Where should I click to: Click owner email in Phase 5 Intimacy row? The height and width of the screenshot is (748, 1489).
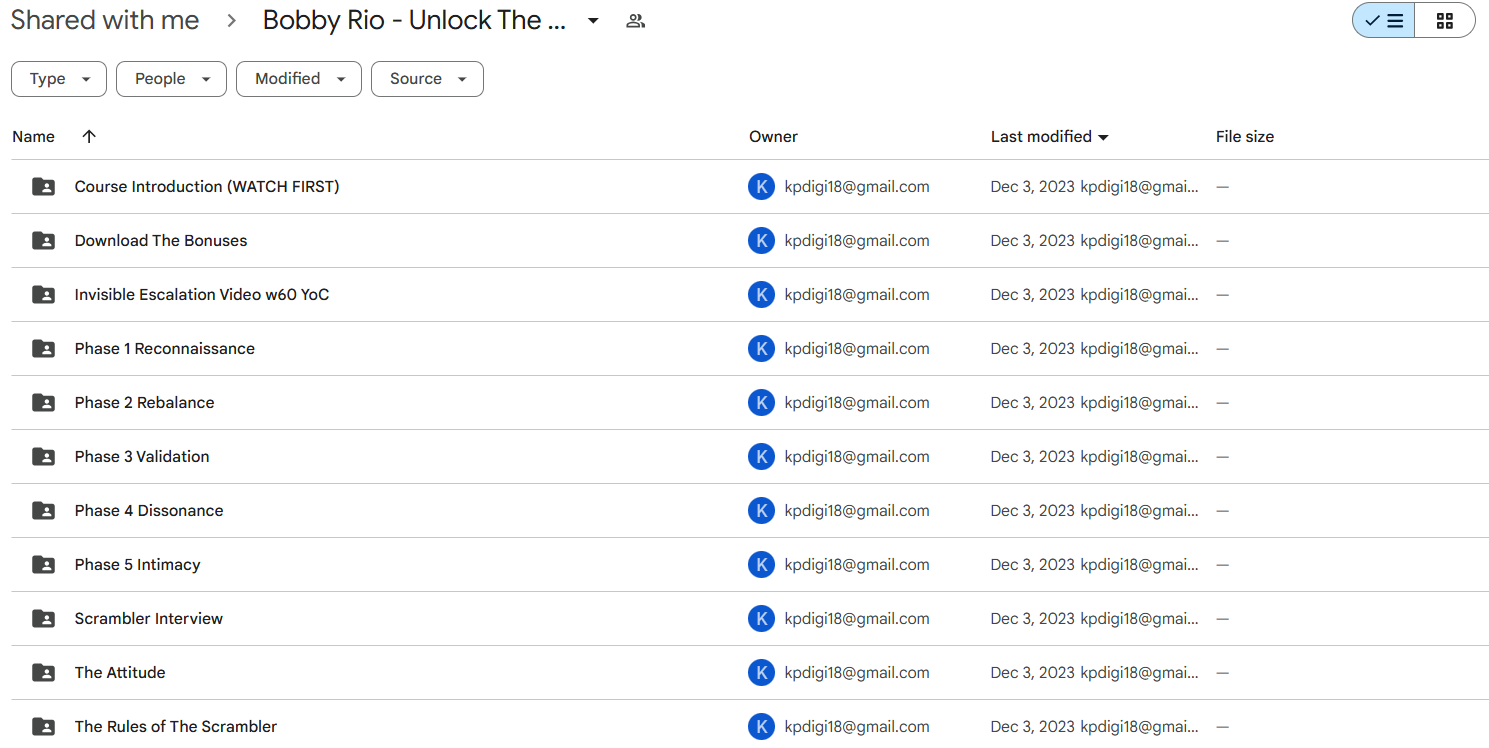857,565
